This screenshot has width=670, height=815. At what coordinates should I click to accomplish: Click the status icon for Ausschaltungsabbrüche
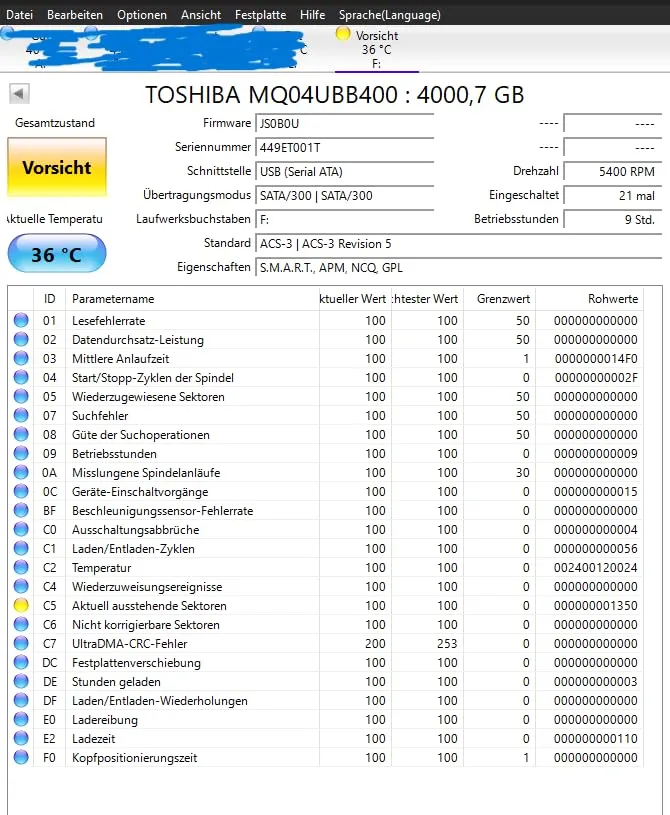21,530
